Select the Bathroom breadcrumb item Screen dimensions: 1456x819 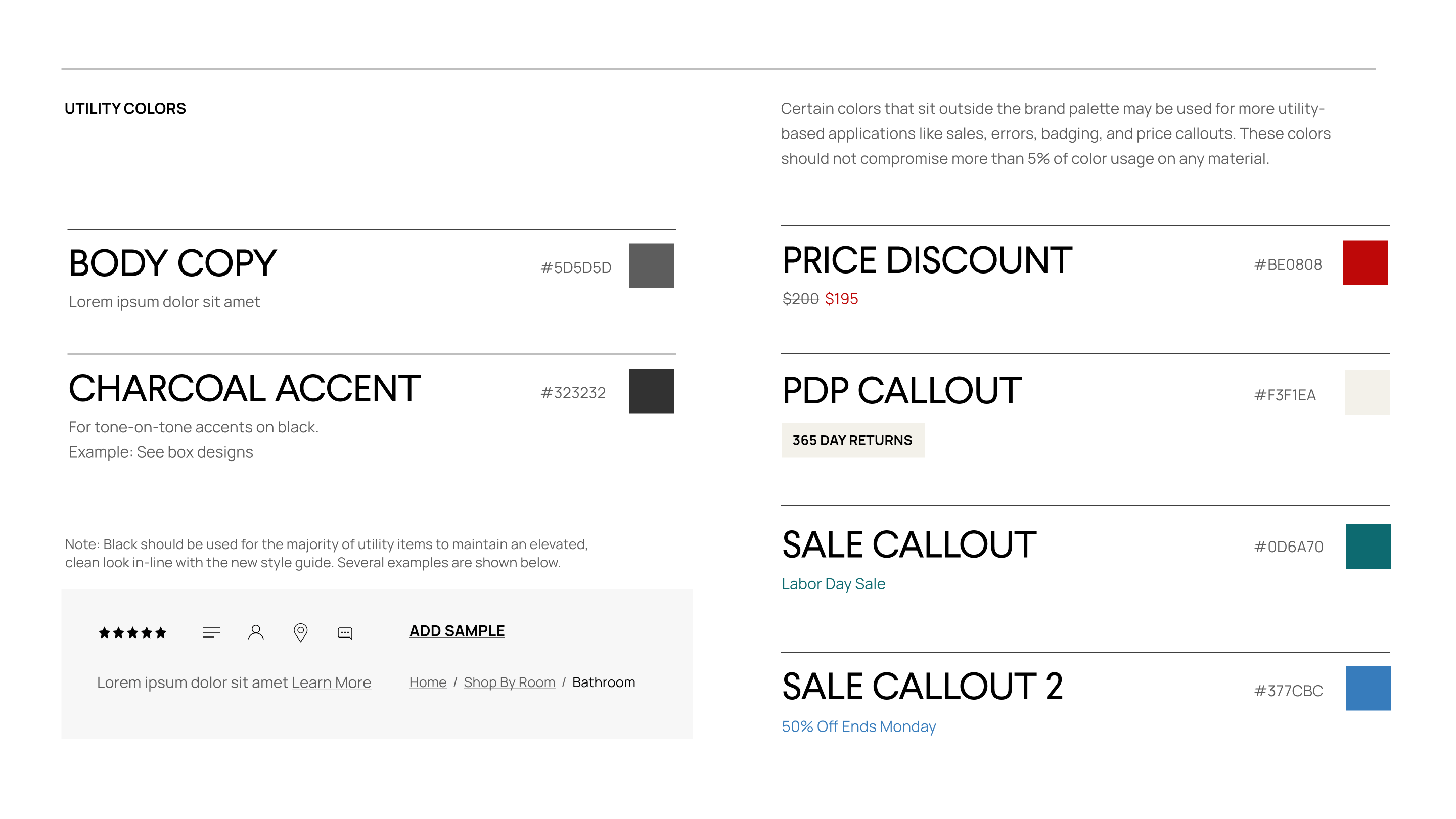coord(603,682)
